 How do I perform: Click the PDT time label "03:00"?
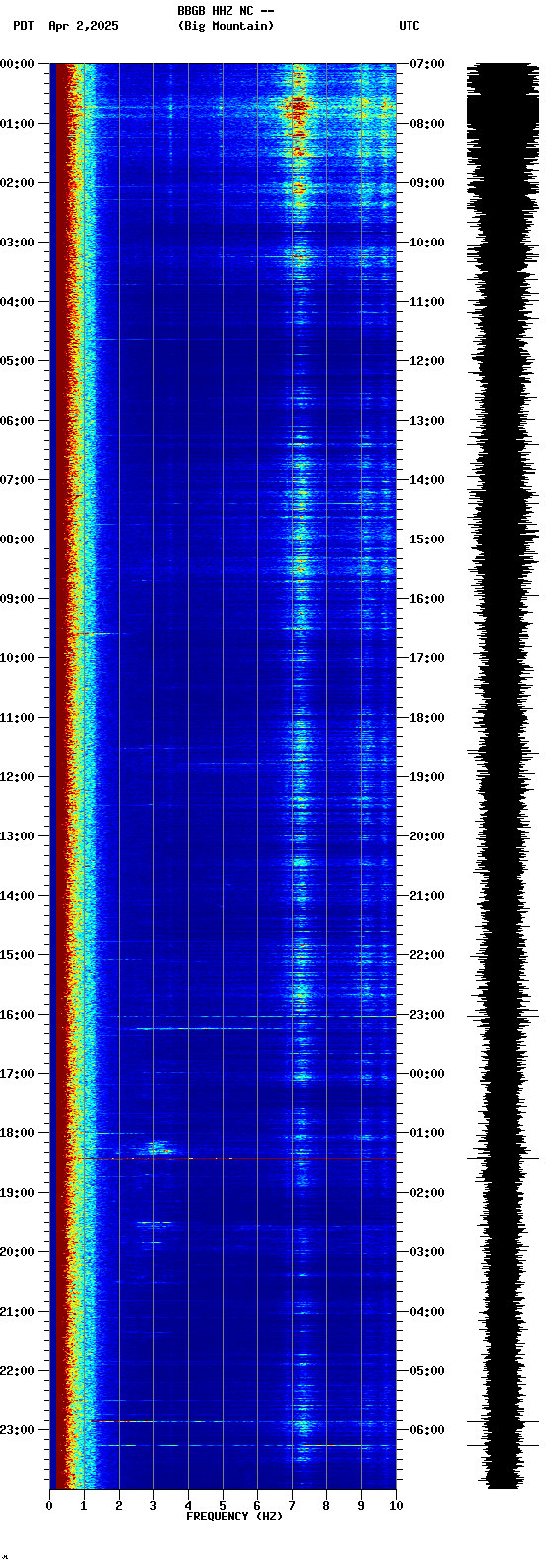(17, 243)
